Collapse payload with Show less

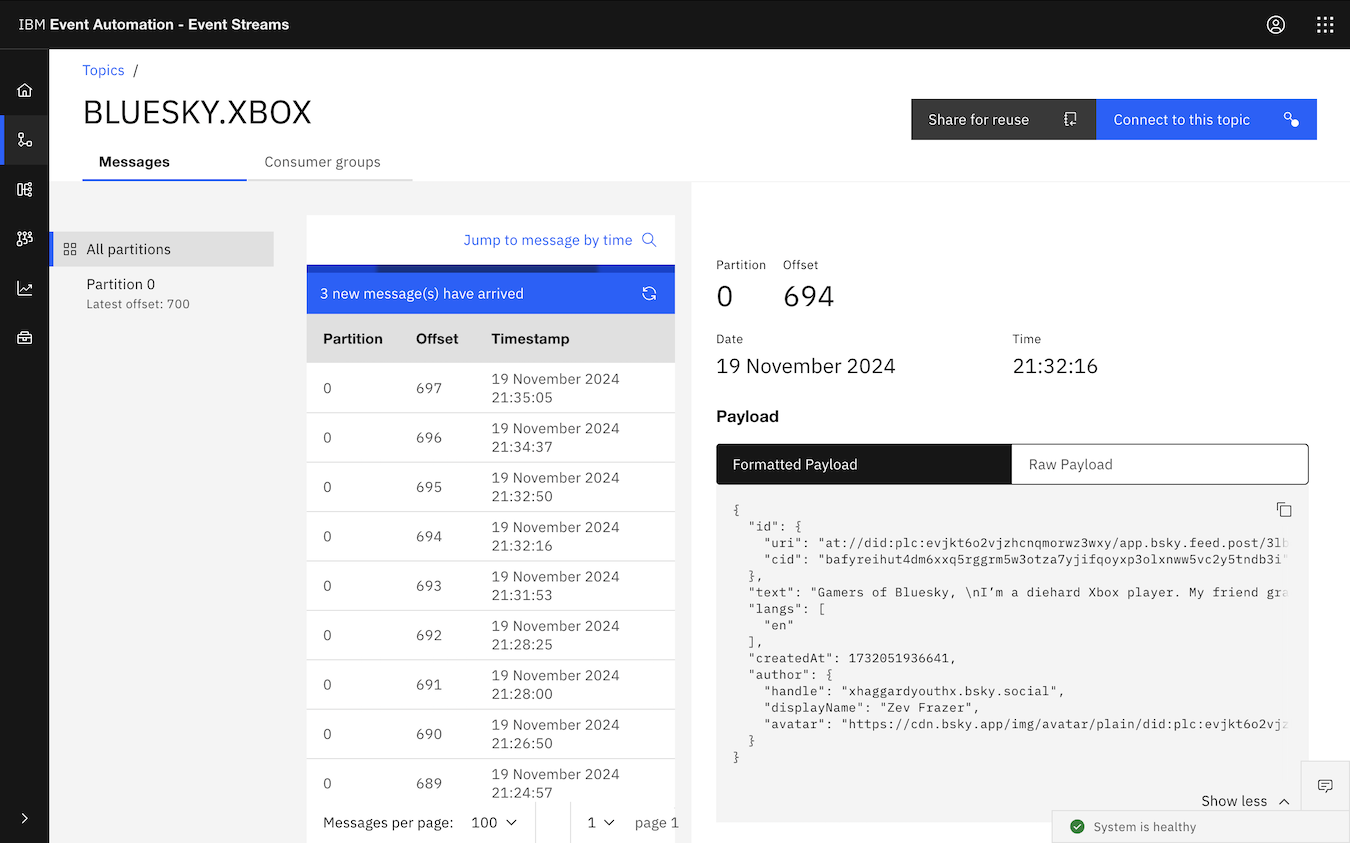(1245, 801)
